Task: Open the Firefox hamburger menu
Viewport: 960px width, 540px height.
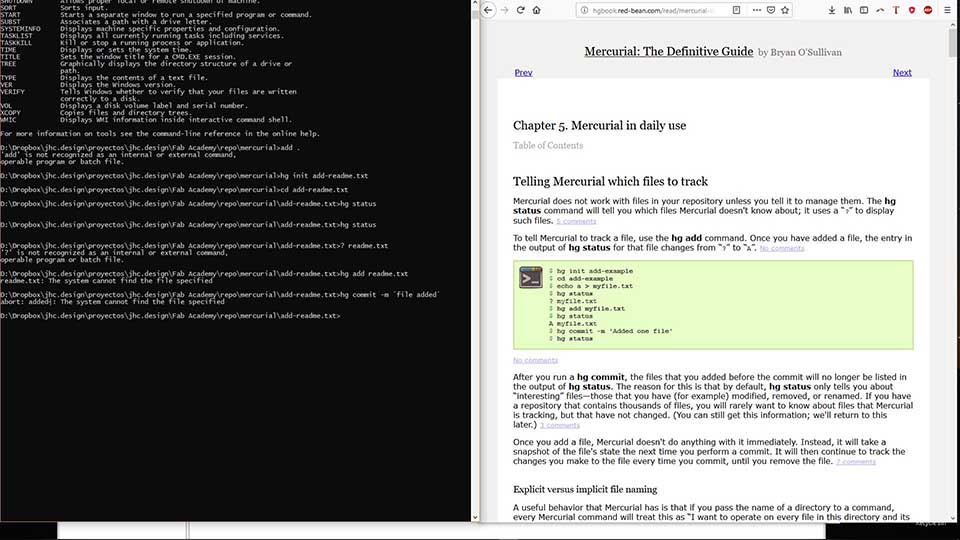Action: (x=947, y=10)
